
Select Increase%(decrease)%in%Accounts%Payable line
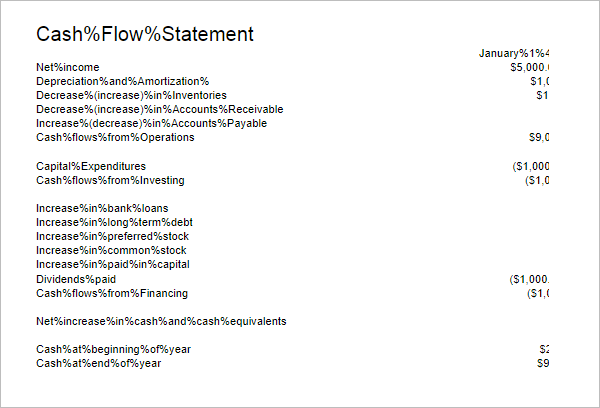[x=152, y=124]
